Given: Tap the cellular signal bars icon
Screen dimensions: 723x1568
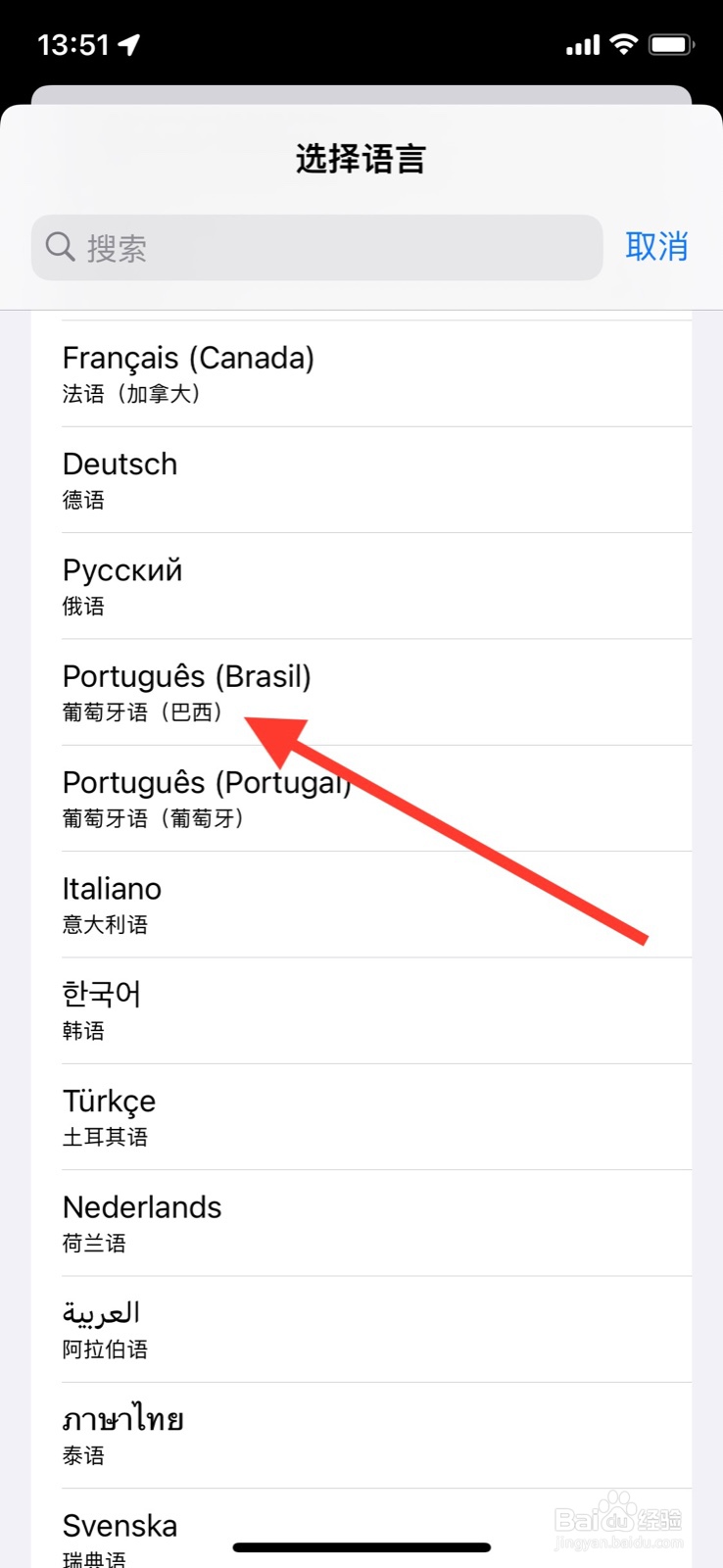Looking at the screenshot, I should tap(583, 45).
